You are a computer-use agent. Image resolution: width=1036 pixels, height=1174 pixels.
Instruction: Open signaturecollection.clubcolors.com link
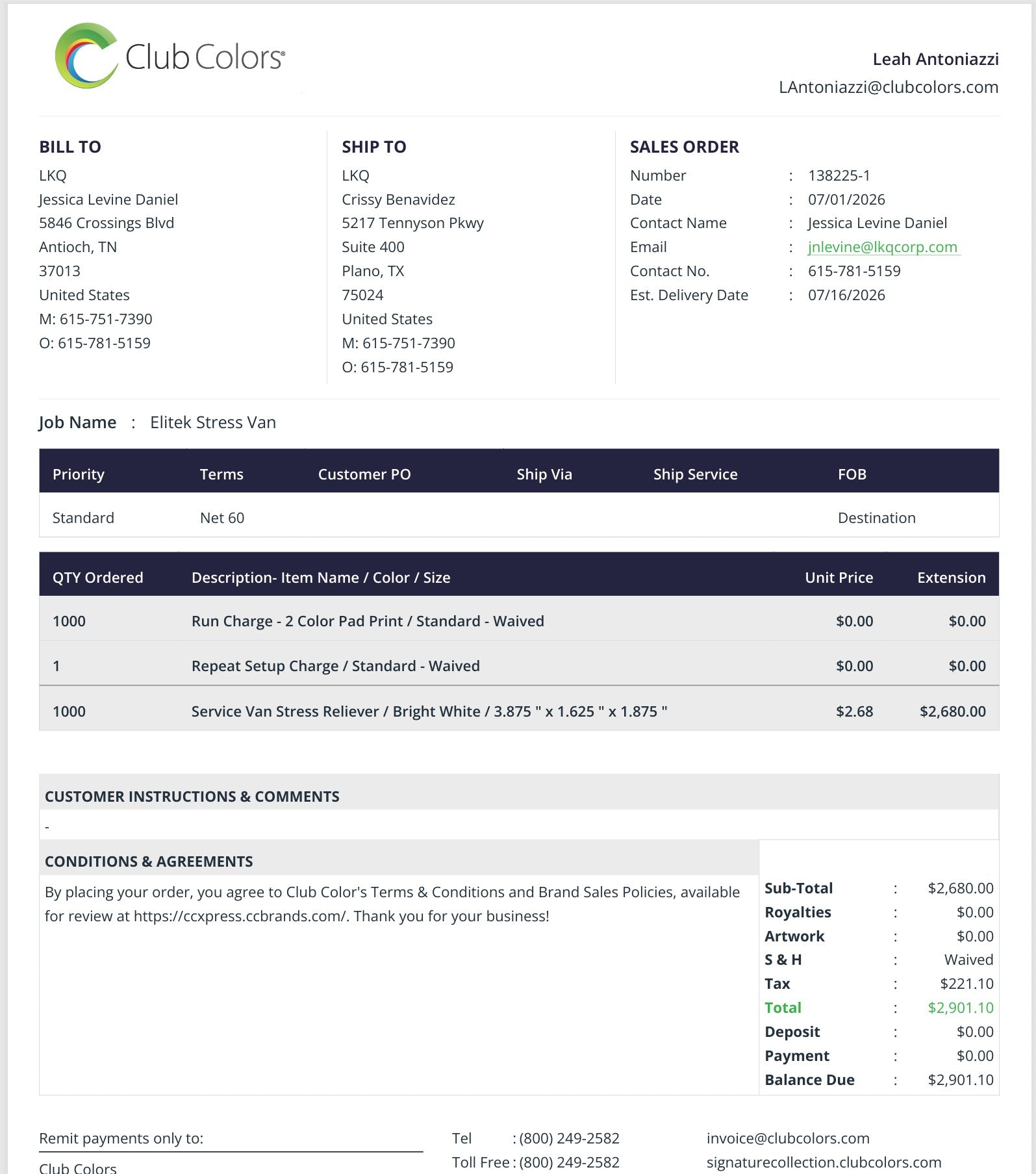pos(824,1162)
